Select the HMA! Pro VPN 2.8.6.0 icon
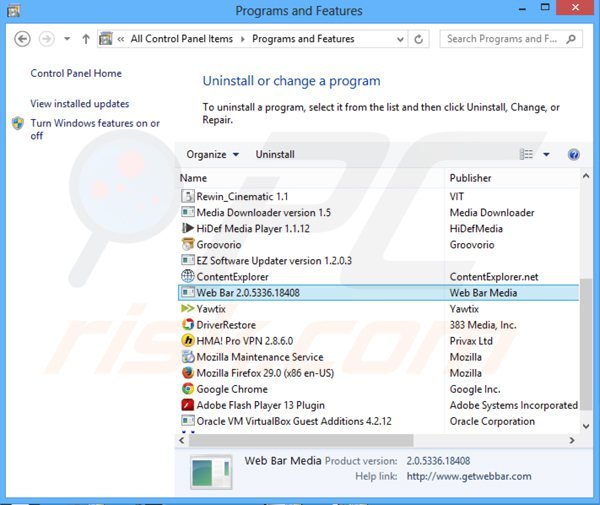The height and width of the screenshot is (505, 600). [x=188, y=340]
